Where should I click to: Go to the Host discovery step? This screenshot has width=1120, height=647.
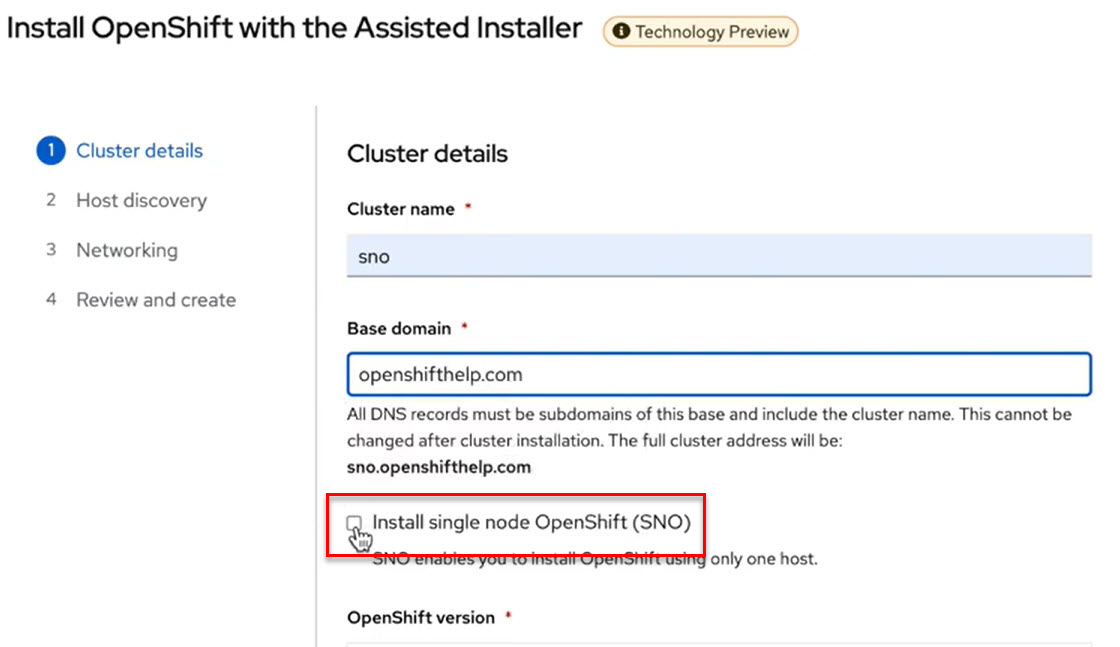(141, 201)
